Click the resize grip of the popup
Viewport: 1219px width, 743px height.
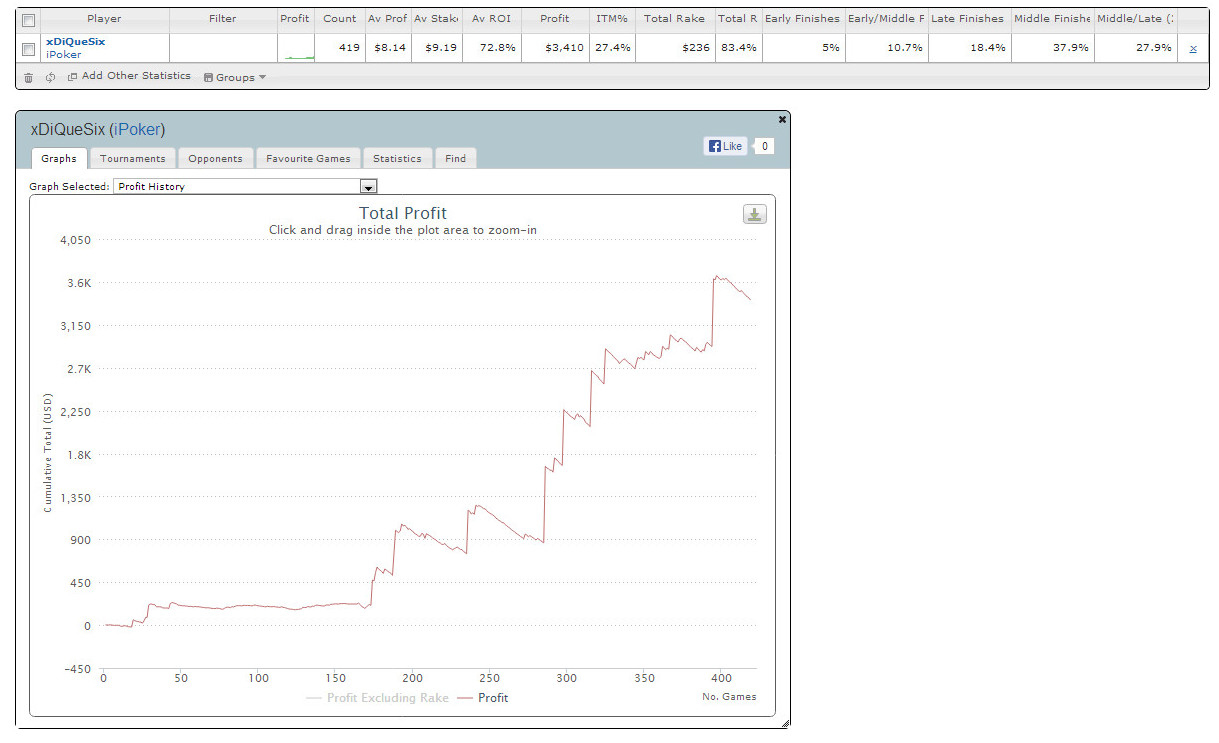785,722
